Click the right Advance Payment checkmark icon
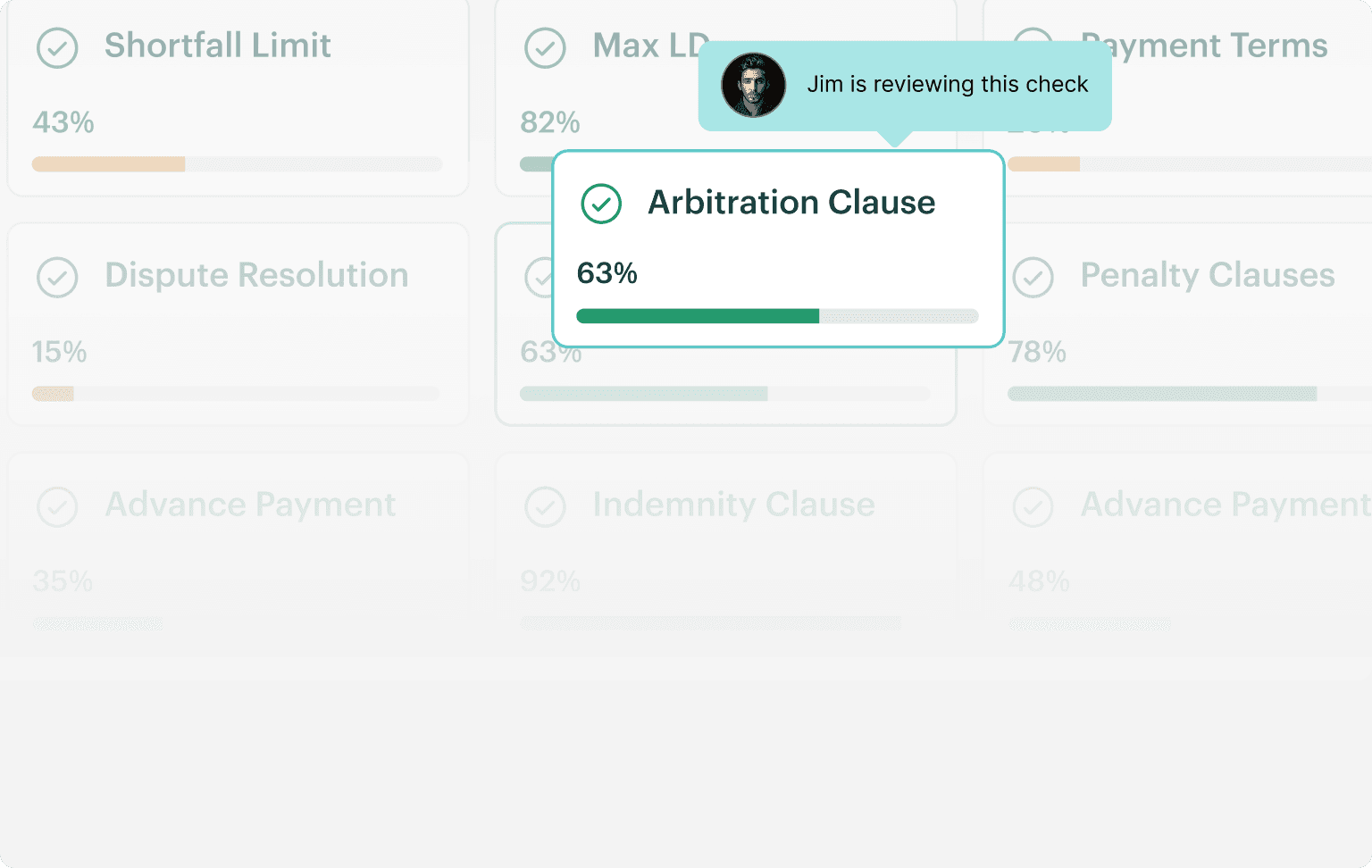The image size is (1372, 868). click(1033, 506)
